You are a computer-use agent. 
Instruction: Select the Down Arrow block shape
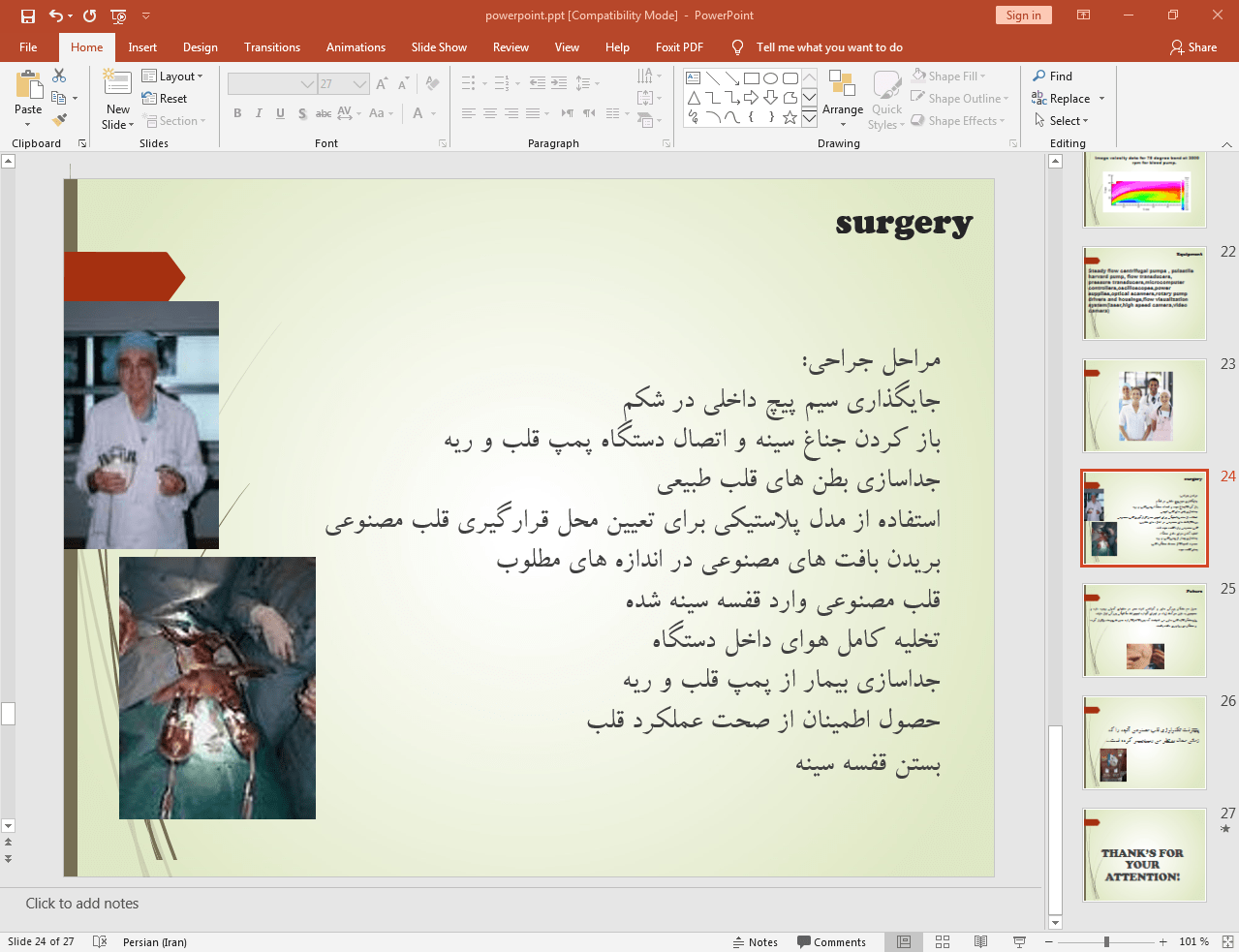[x=770, y=98]
